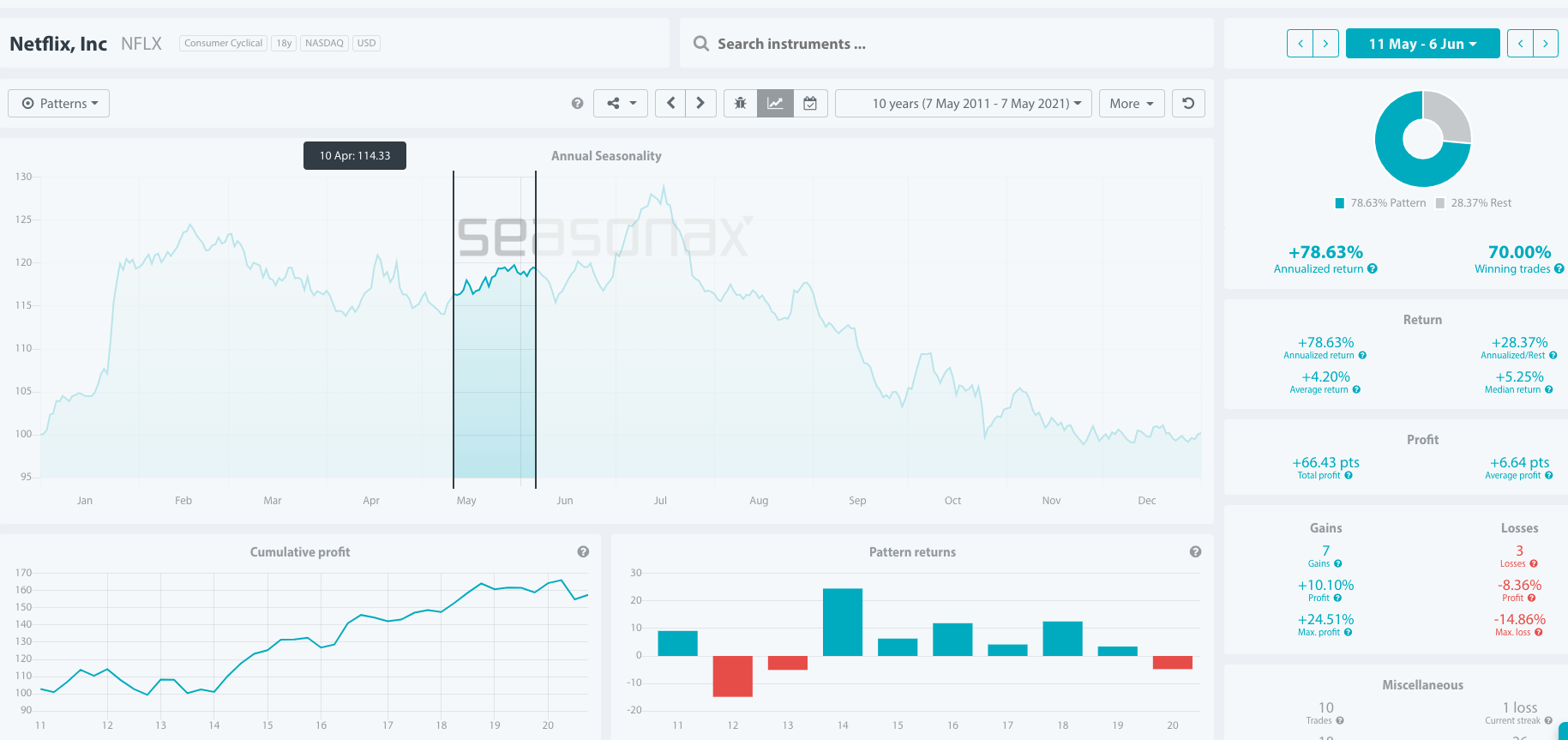
Task: Click help icon next to Winning trades
Action: click(1559, 269)
